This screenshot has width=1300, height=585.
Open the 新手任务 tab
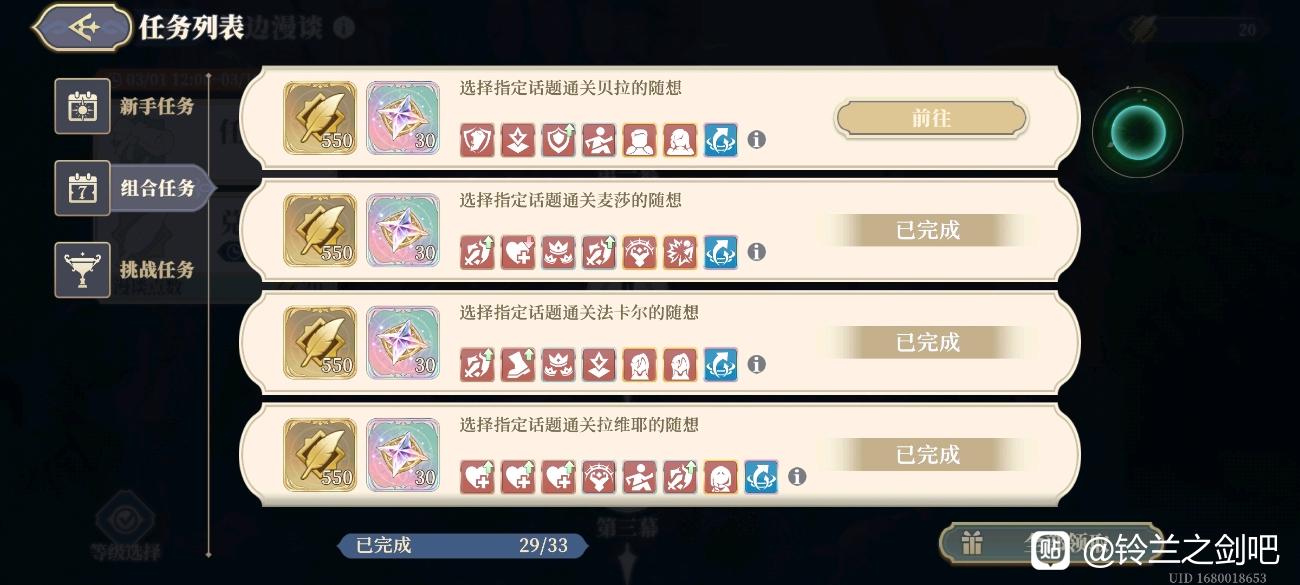click(x=126, y=106)
